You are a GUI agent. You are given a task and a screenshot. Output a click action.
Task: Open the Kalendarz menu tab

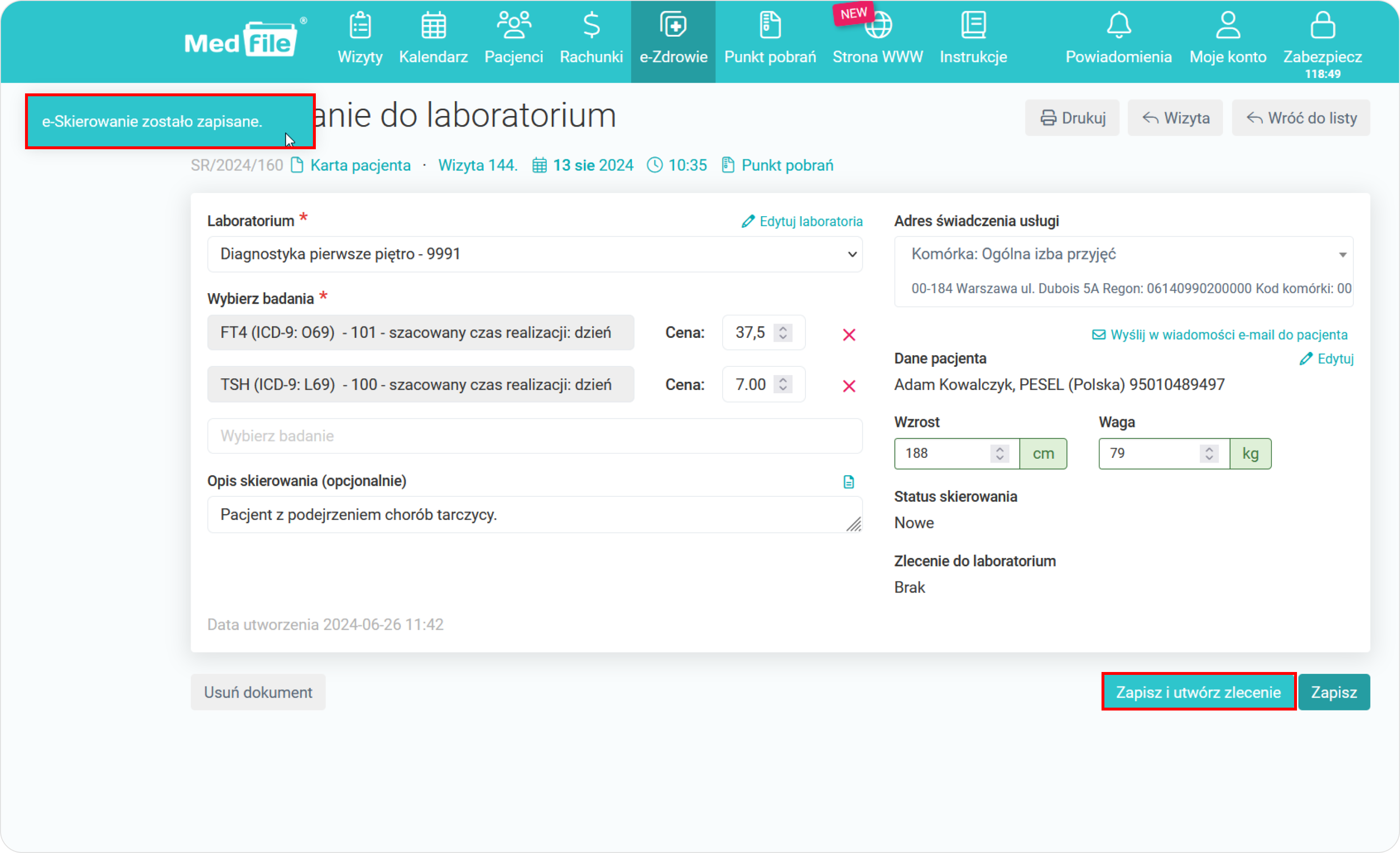433,40
